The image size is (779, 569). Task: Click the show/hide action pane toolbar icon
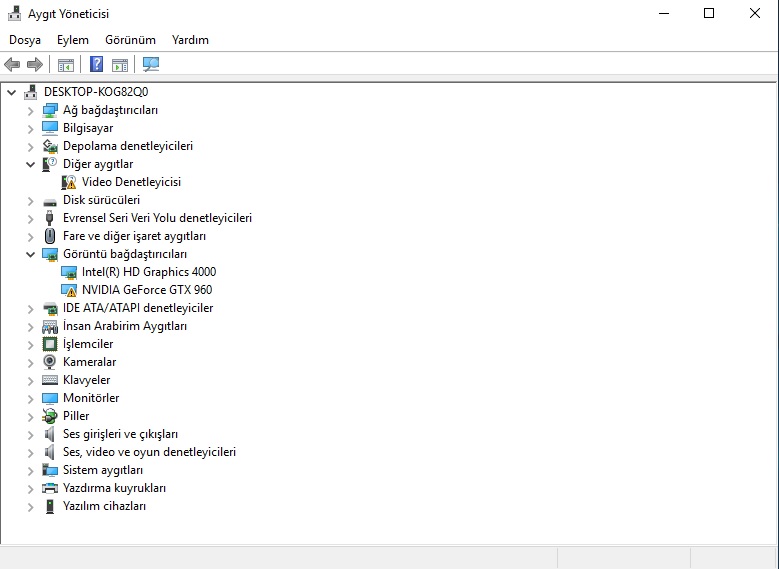[x=120, y=65]
